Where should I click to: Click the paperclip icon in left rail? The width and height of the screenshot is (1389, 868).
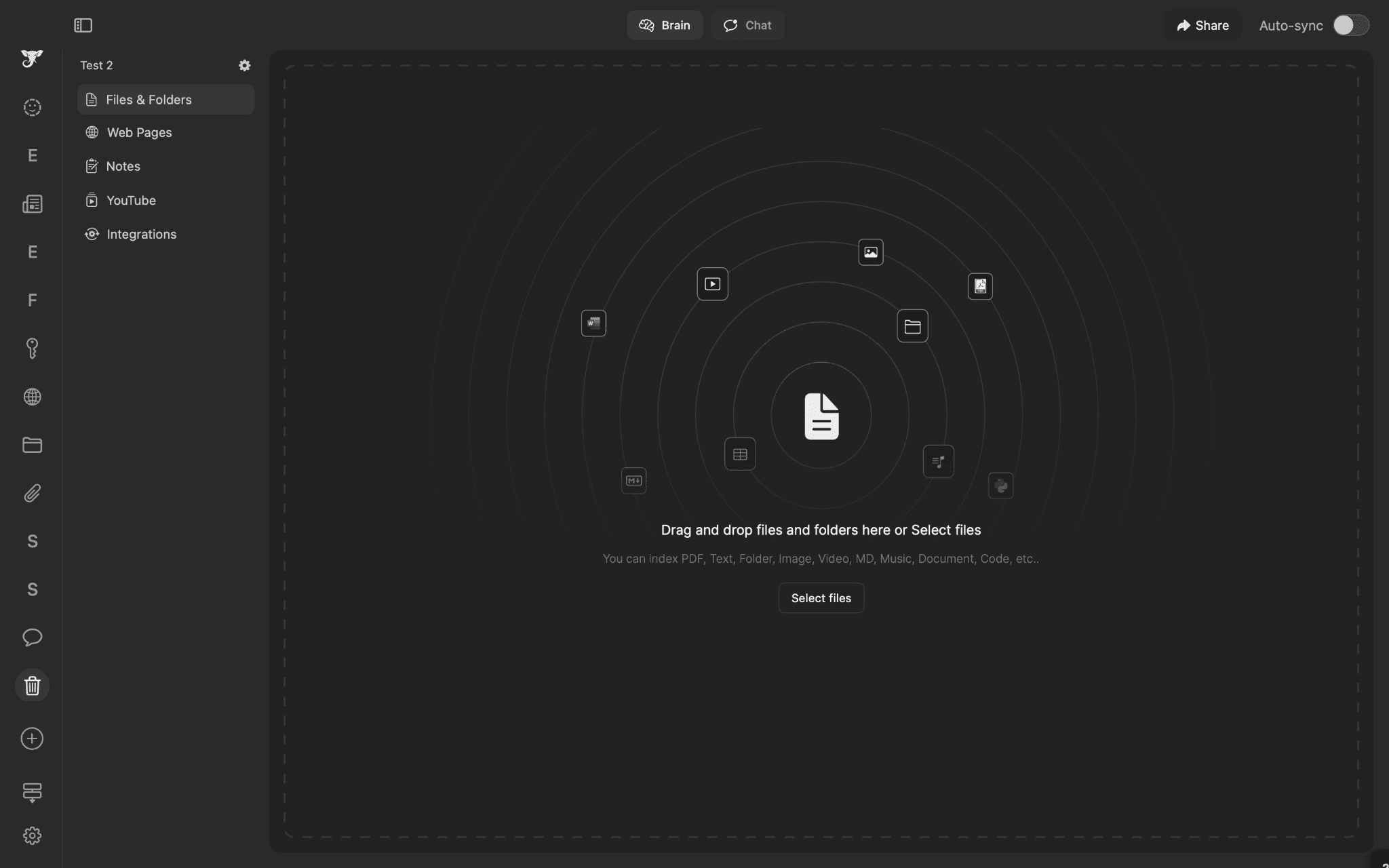pos(32,493)
